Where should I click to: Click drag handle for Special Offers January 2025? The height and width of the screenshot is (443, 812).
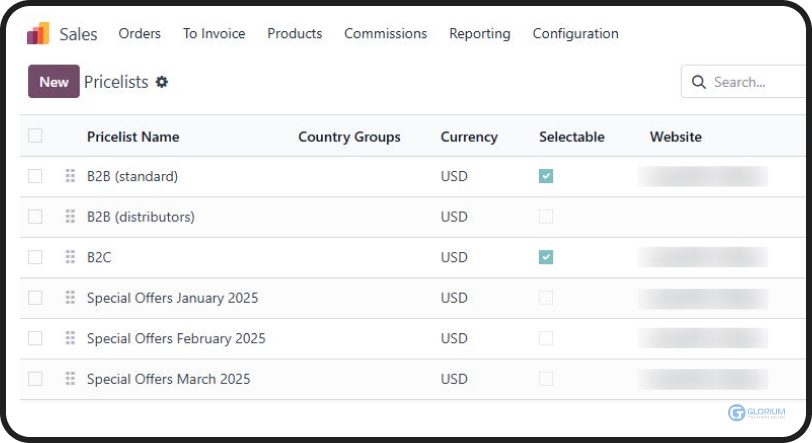click(70, 298)
